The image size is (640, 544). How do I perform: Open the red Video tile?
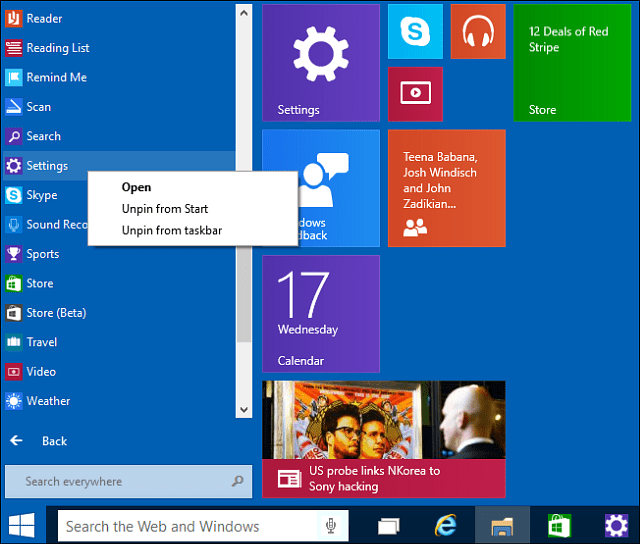(x=415, y=94)
